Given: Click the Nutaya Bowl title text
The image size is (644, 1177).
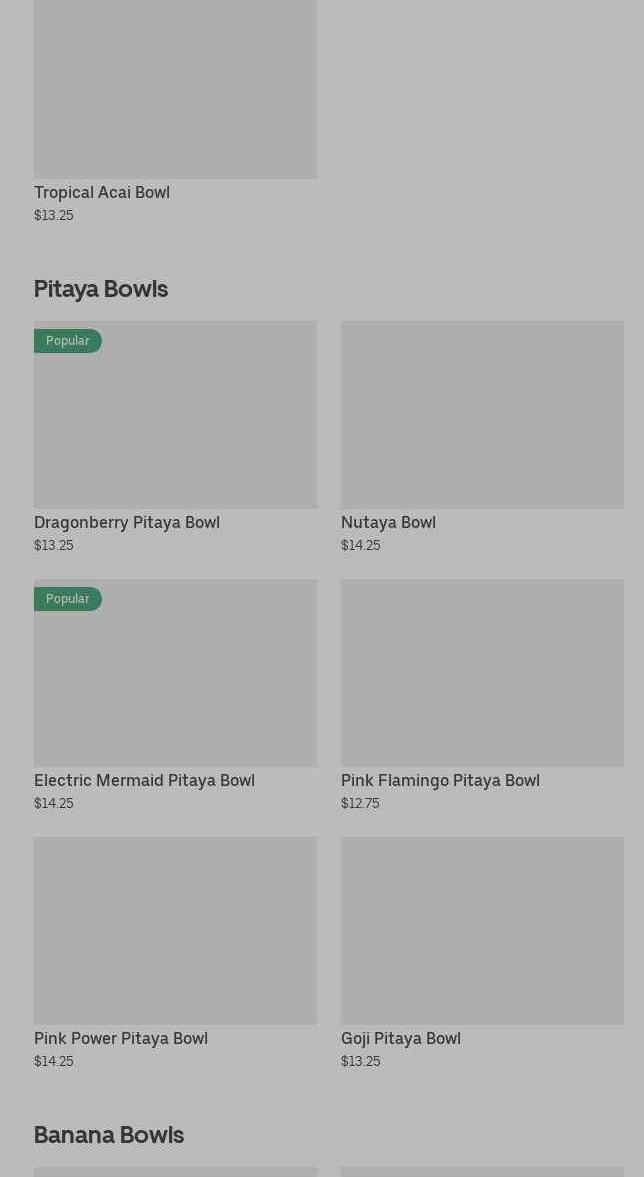Looking at the screenshot, I should (x=388, y=522).
